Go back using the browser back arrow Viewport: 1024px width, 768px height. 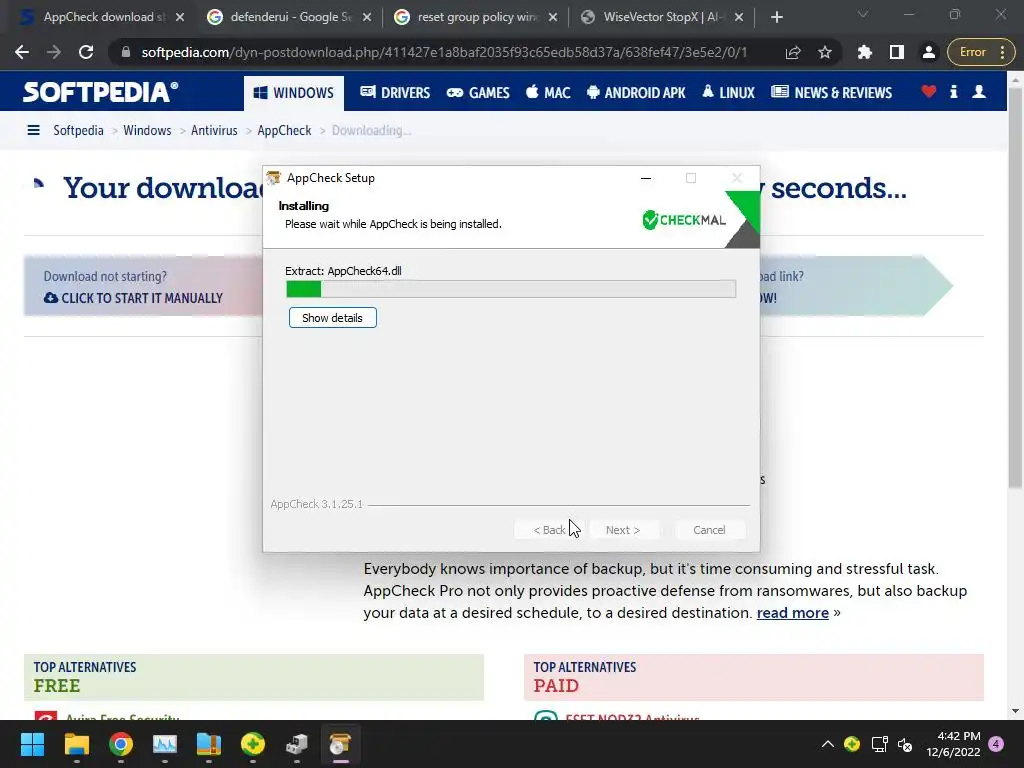click(x=22, y=52)
